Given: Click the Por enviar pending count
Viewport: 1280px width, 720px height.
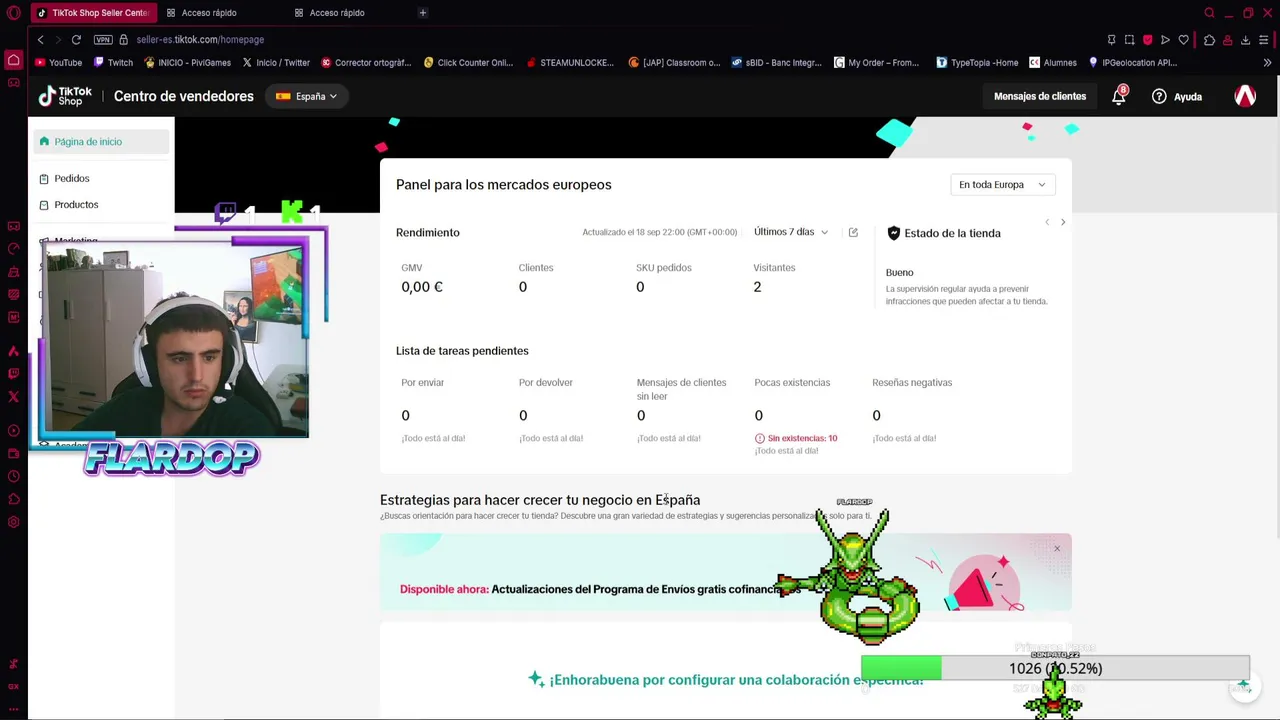Looking at the screenshot, I should [x=405, y=415].
